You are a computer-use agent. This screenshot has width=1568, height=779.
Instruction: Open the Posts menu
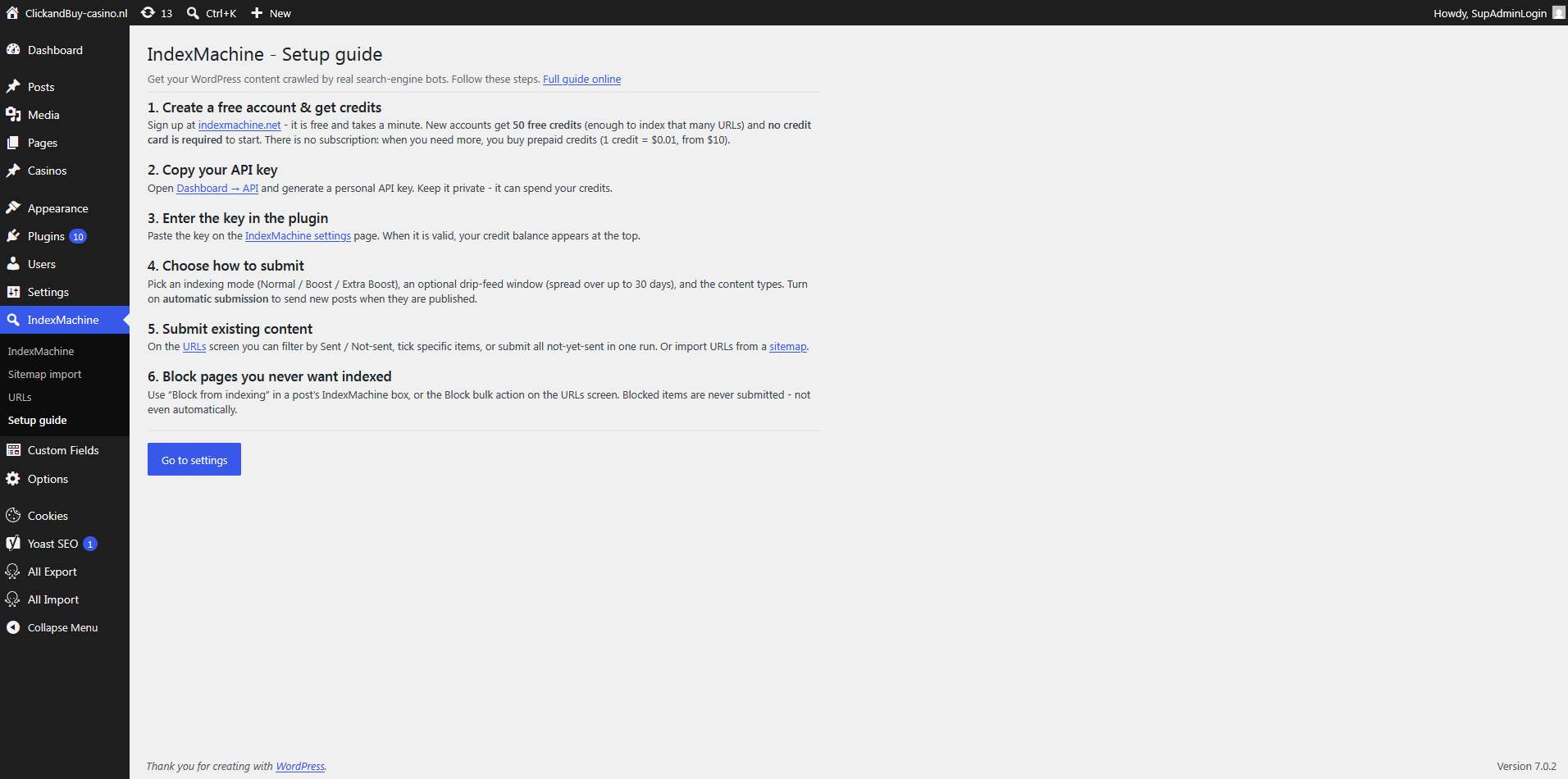[41, 87]
